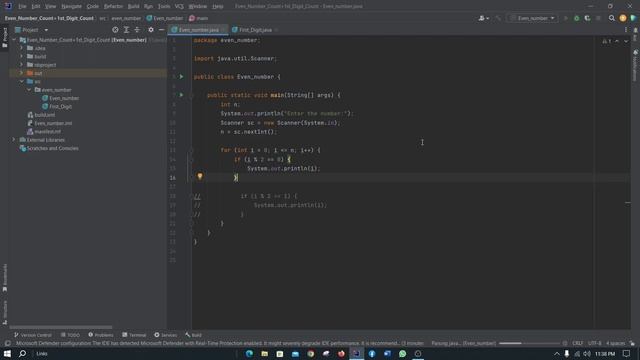The width and height of the screenshot is (640, 360).
Task: Open the editor tabs more options icon
Action: coord(626,30)
